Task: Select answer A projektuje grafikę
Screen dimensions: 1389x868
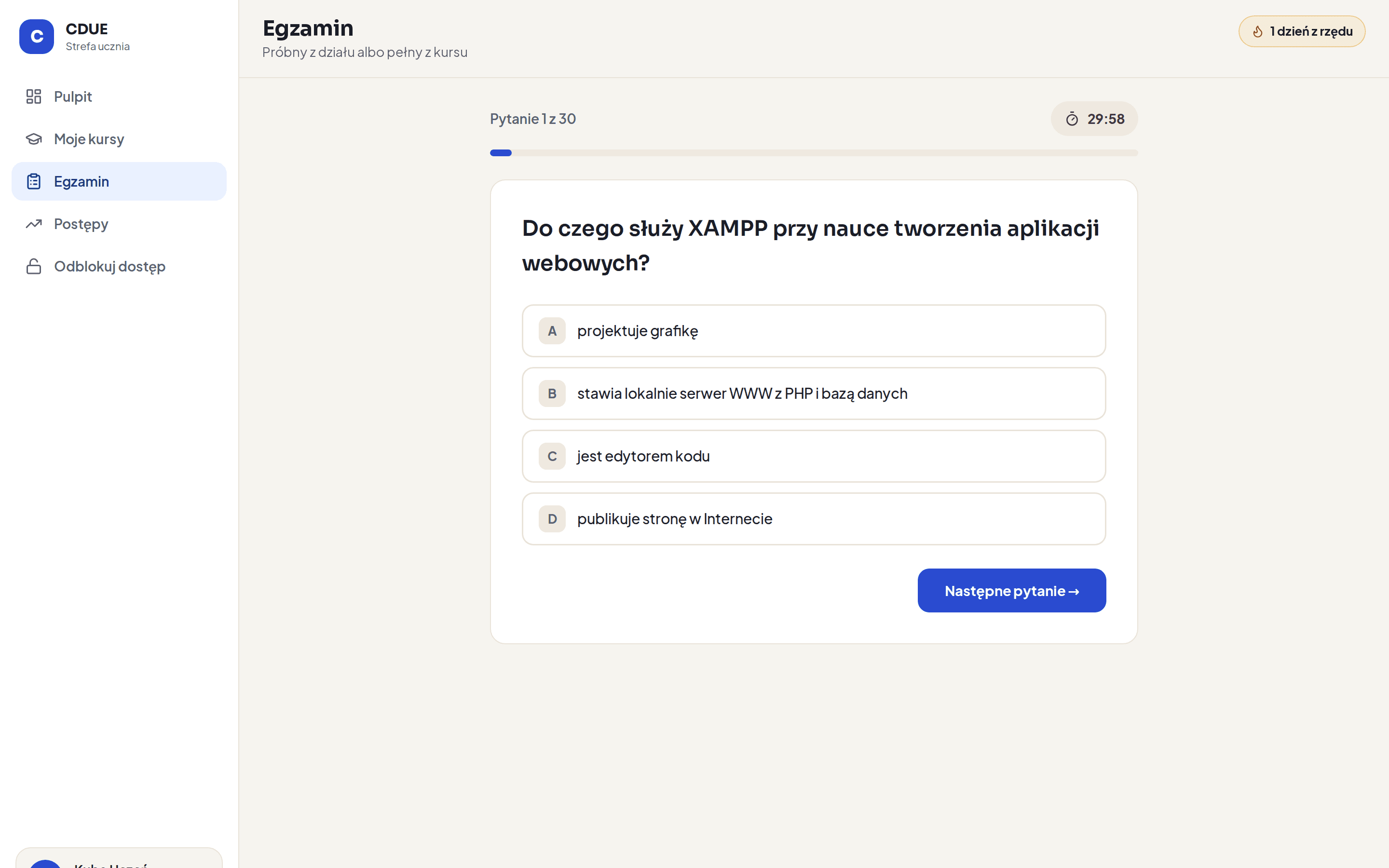Action: (813, 331)
